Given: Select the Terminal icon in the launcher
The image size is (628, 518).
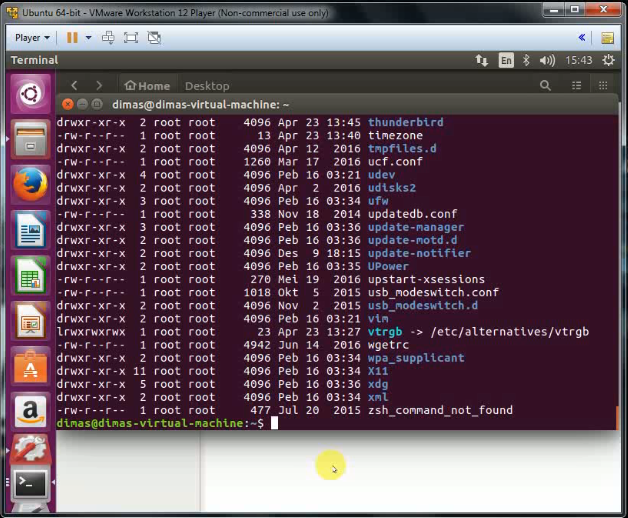Looking at the screenshot, I should pos(31,483).
